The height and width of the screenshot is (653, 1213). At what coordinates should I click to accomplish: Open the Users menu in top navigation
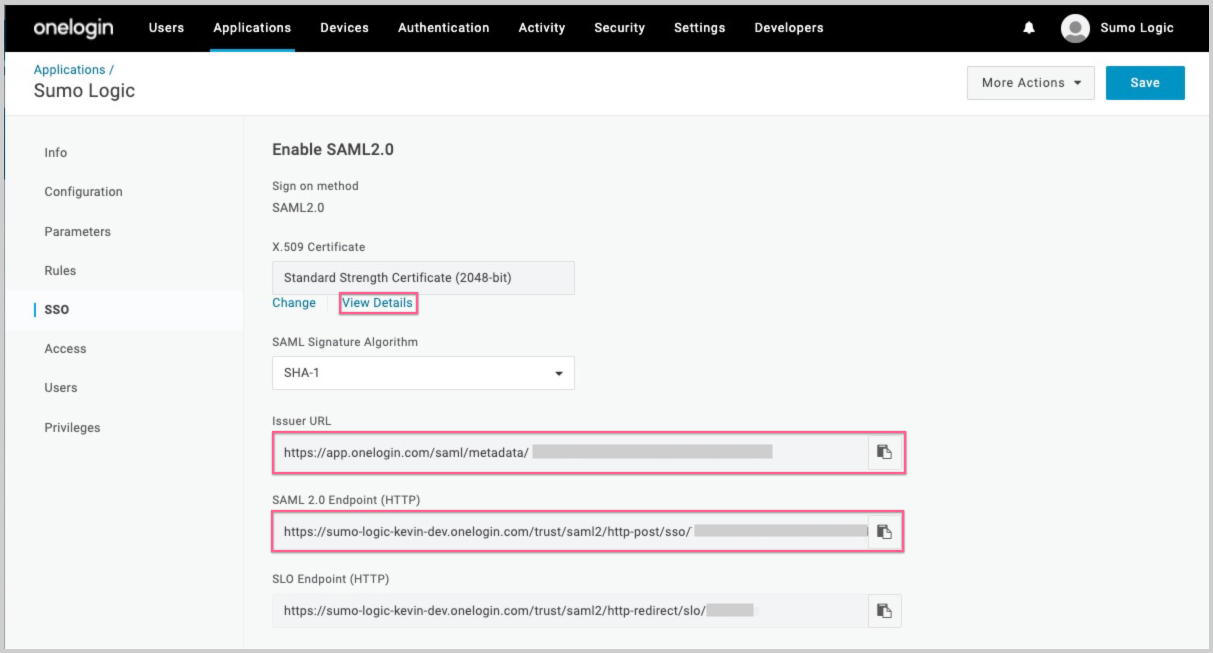click(x=166, y=28)
